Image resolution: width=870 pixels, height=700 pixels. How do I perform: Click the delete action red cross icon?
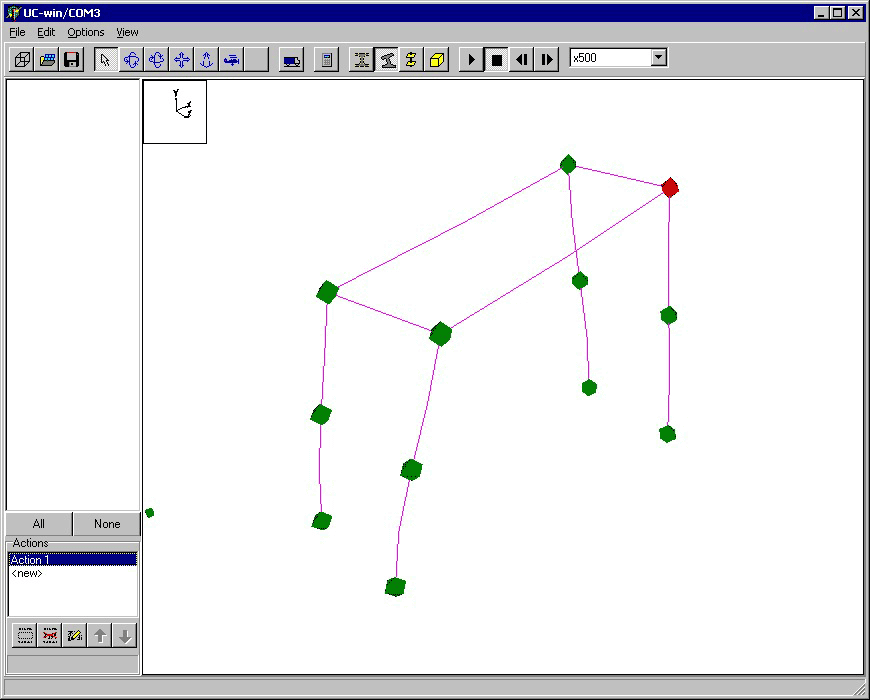click(x=50, y=635)
